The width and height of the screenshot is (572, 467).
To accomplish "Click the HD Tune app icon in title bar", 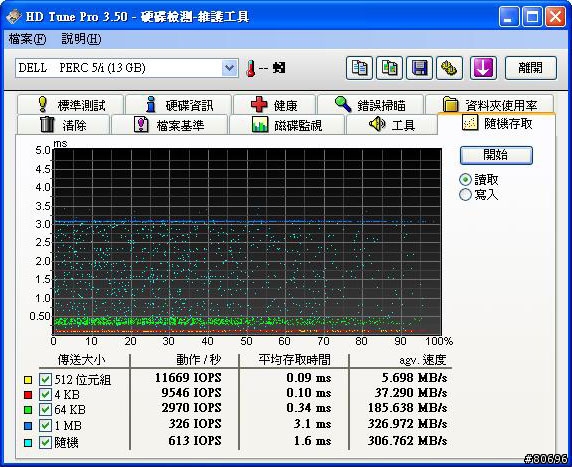I will (x=13, y=16).
